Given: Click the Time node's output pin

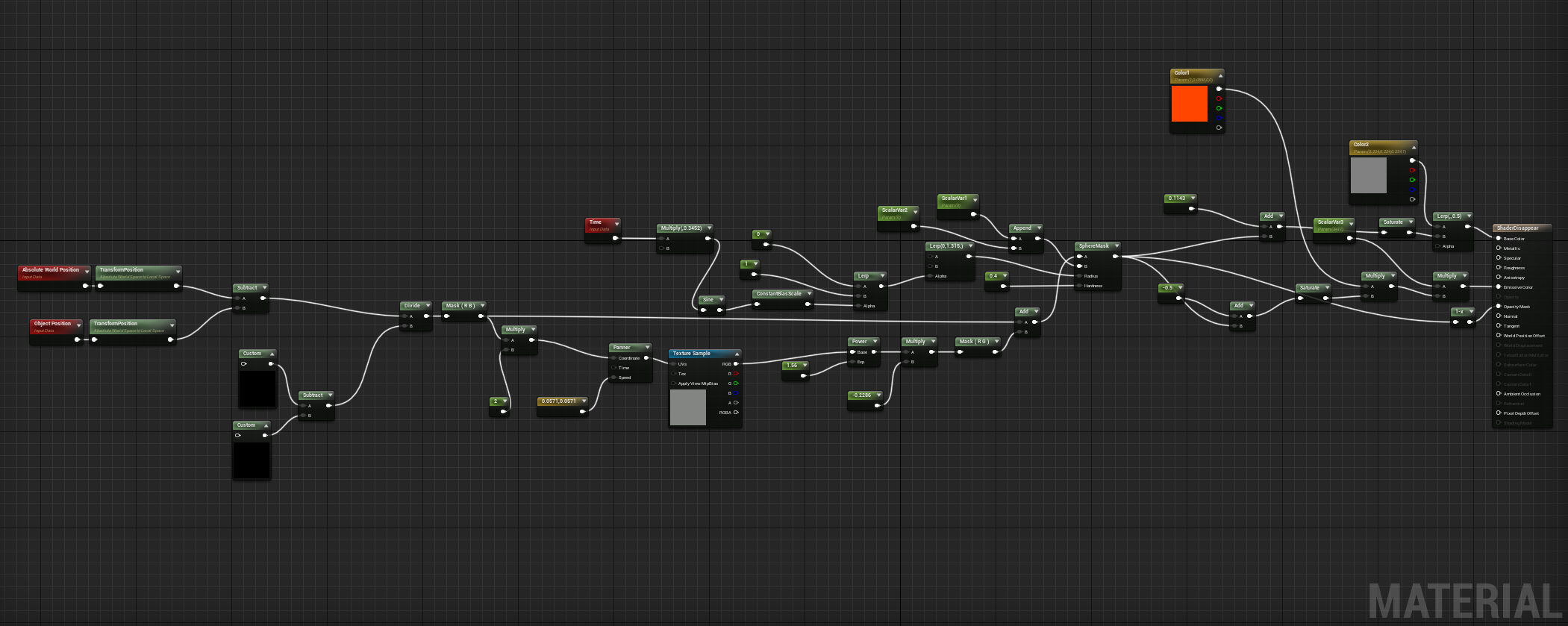Looking at the screenshot, I should pyautogui.click(x=615, y=238).
